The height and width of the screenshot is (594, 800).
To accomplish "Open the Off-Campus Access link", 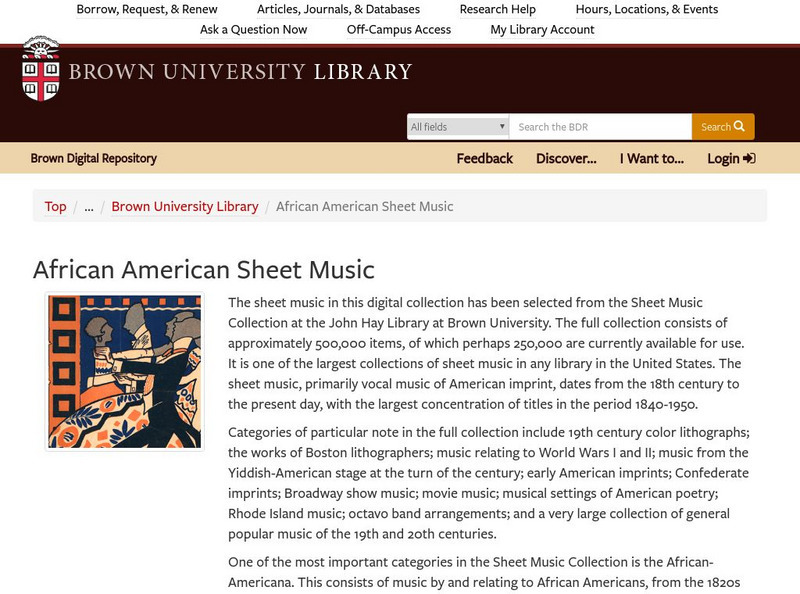I will pos(399,29).
